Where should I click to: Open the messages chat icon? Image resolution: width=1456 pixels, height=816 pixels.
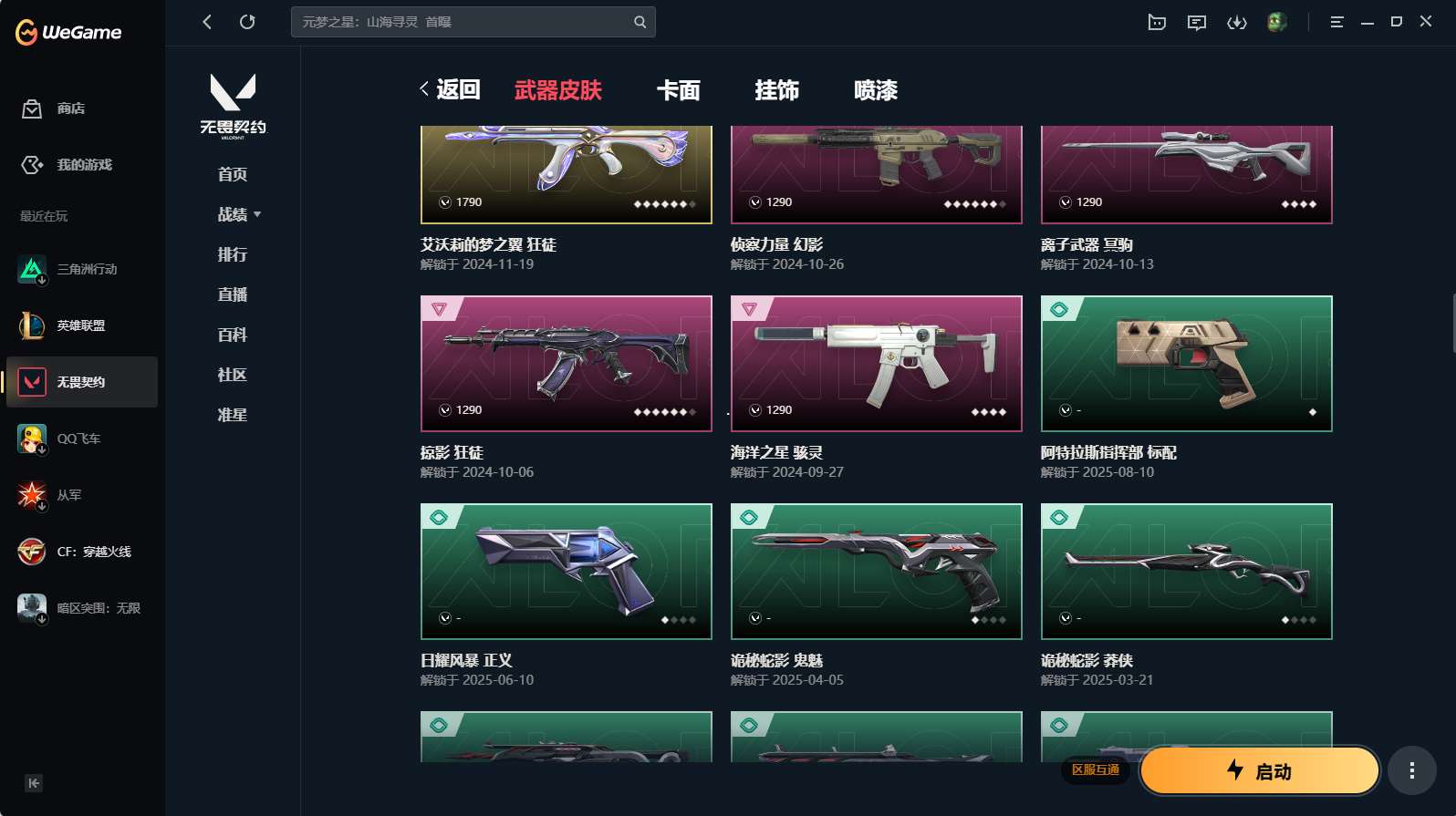[1197, 22]
